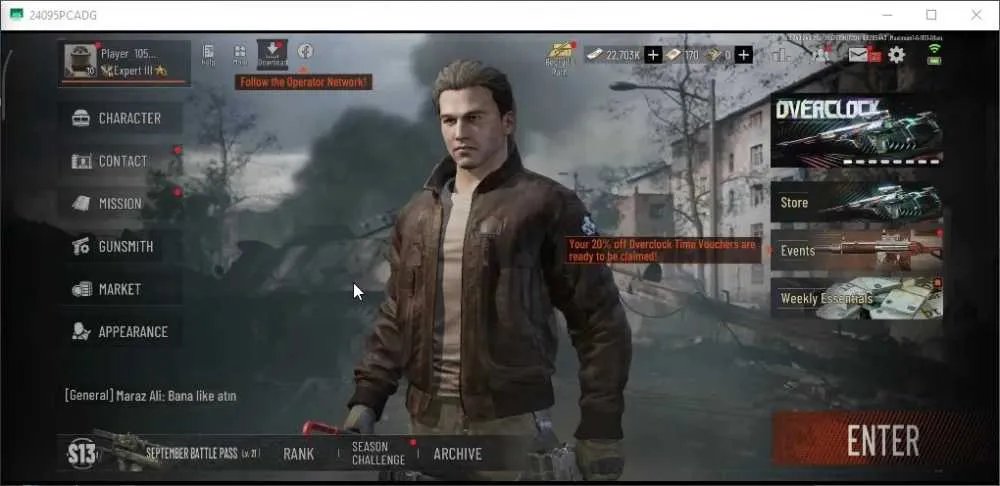Viewport: 1000px width, 486px height.
Task: Click the Expert III rank label
Action: [134, 71]
